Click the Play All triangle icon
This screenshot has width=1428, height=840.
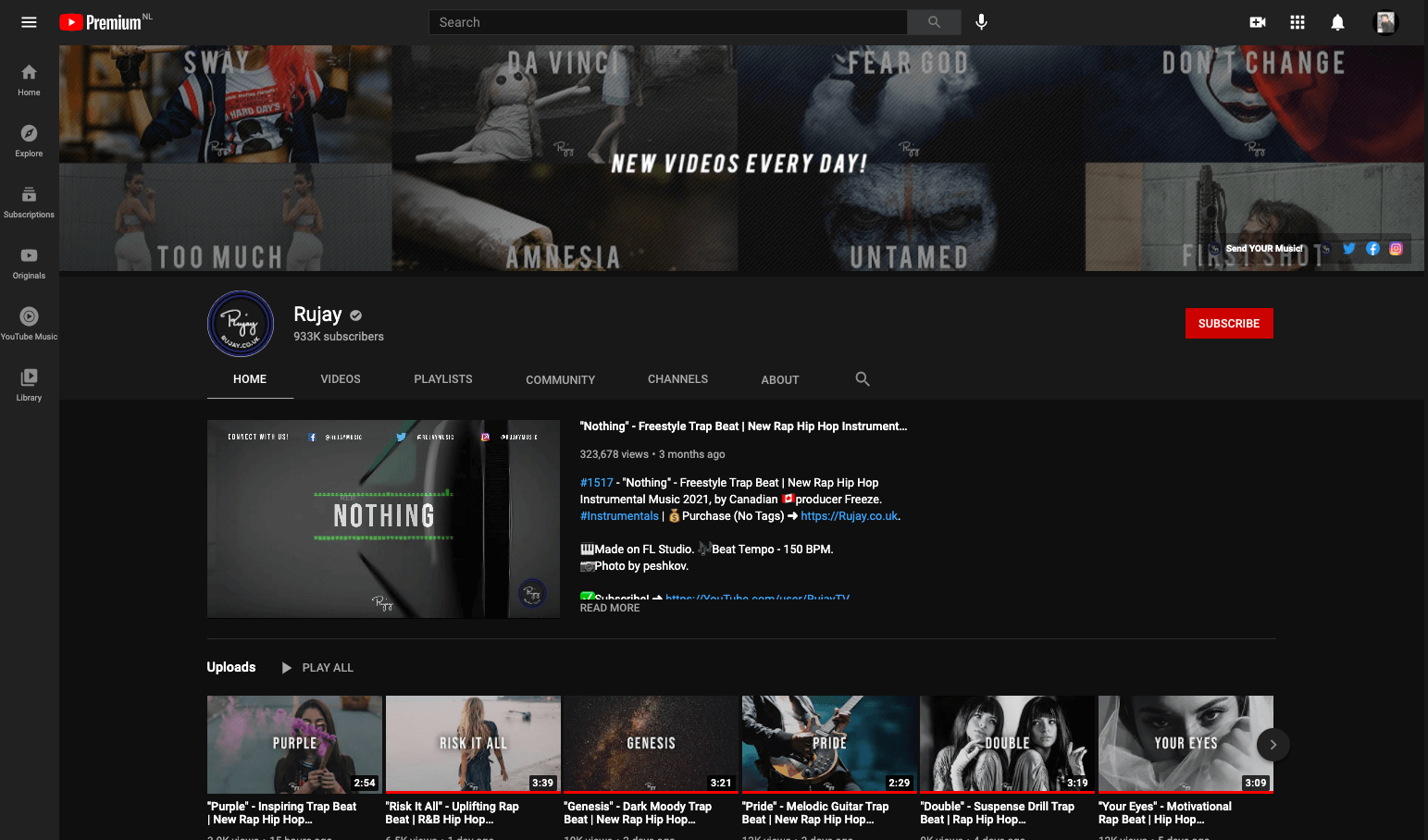pos(287,668)
